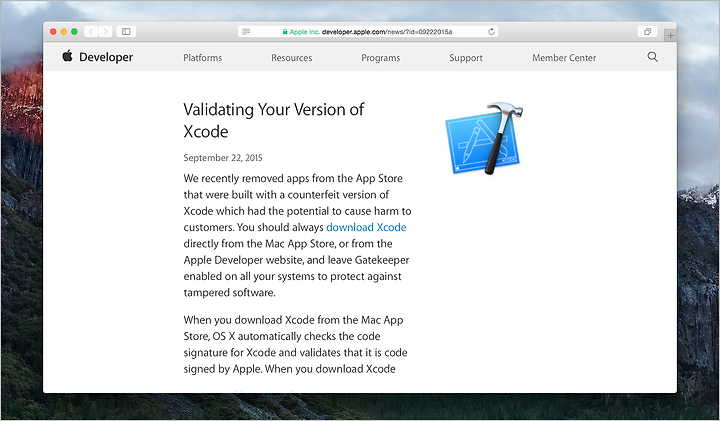Click the Apple logo in the Developer header
Screen dimensions: 720x421
pos(68,56)
